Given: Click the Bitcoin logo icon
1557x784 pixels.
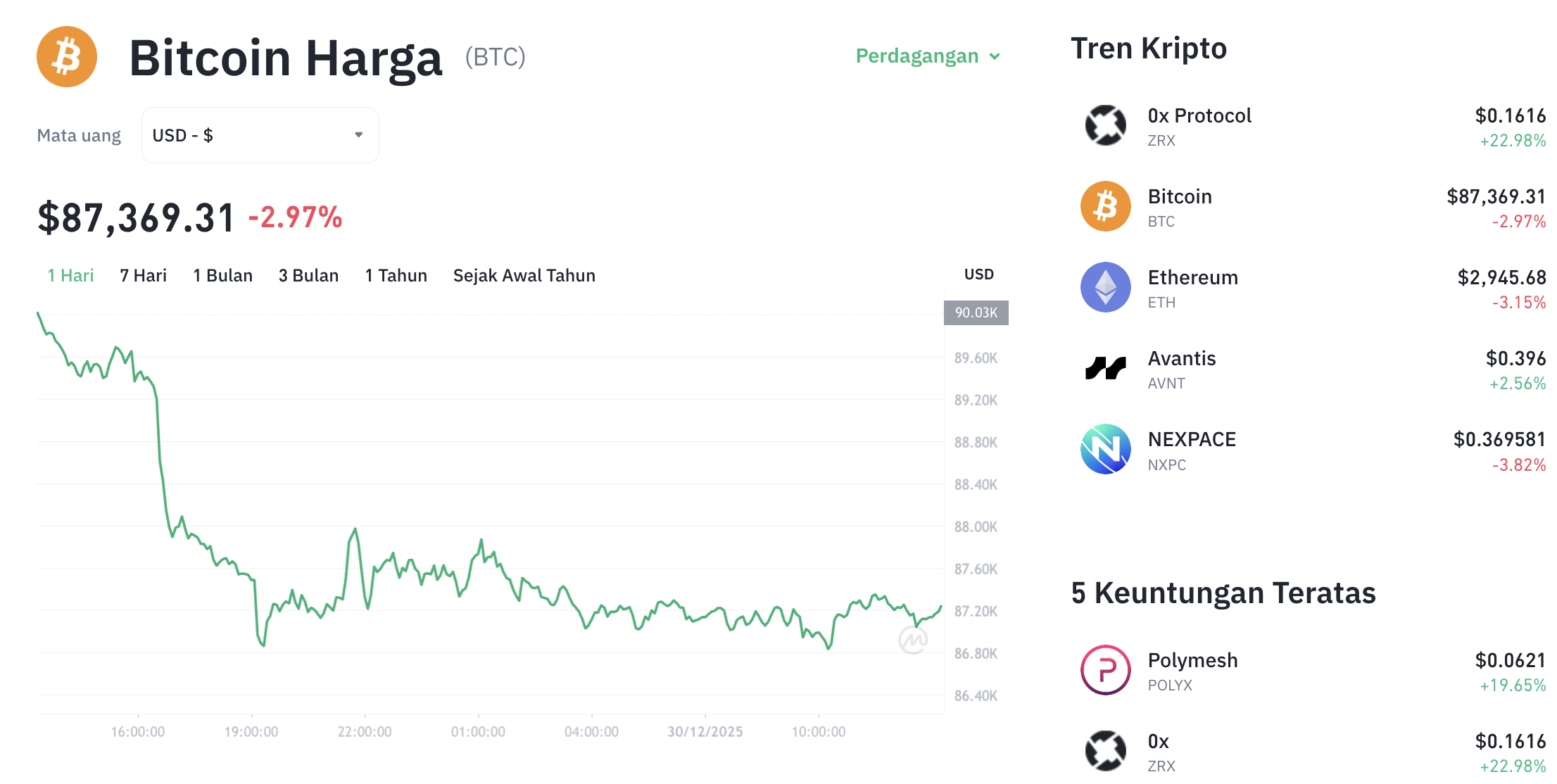Looking at the screenshot, I should pos(66,56).
